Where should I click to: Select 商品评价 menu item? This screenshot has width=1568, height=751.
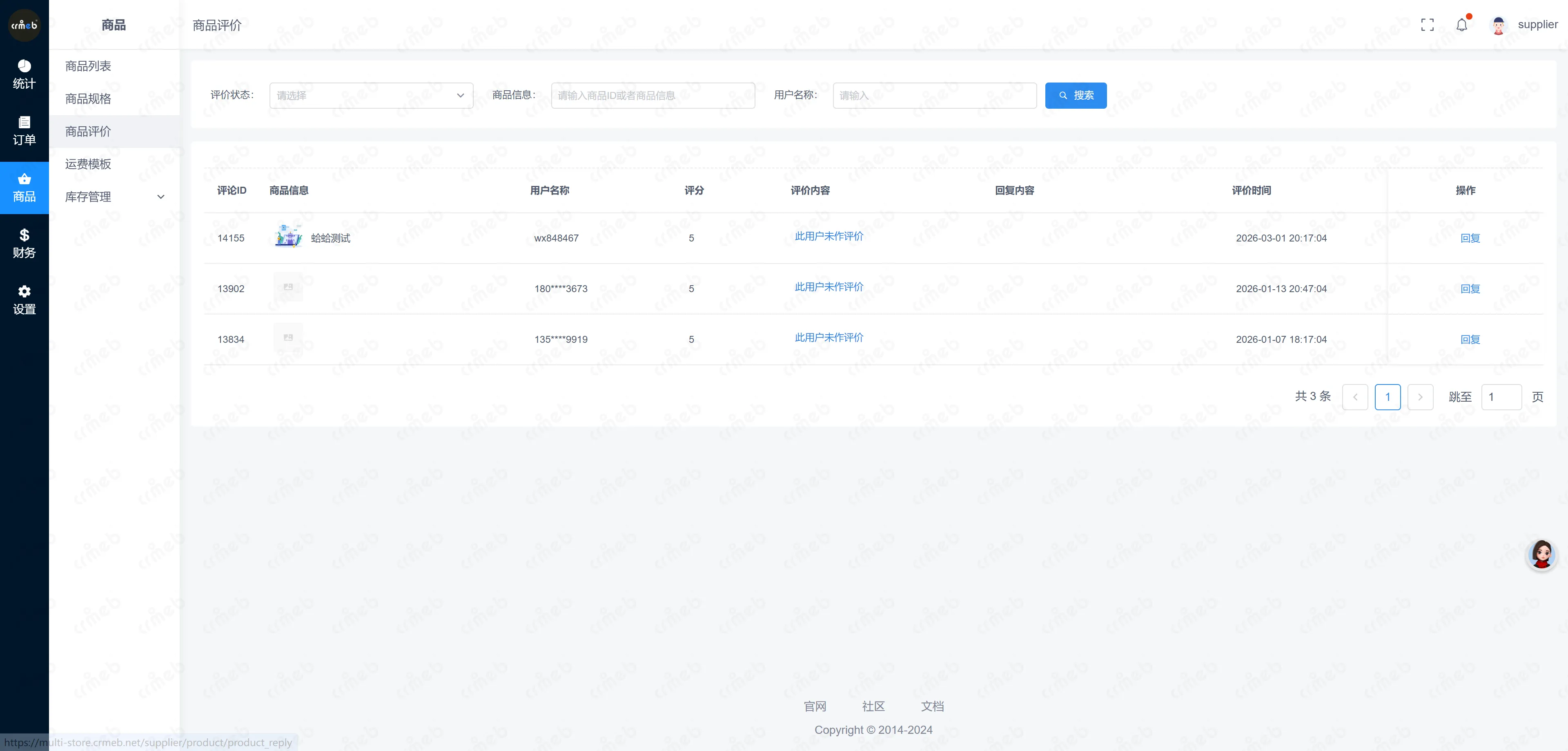(114, 132)
